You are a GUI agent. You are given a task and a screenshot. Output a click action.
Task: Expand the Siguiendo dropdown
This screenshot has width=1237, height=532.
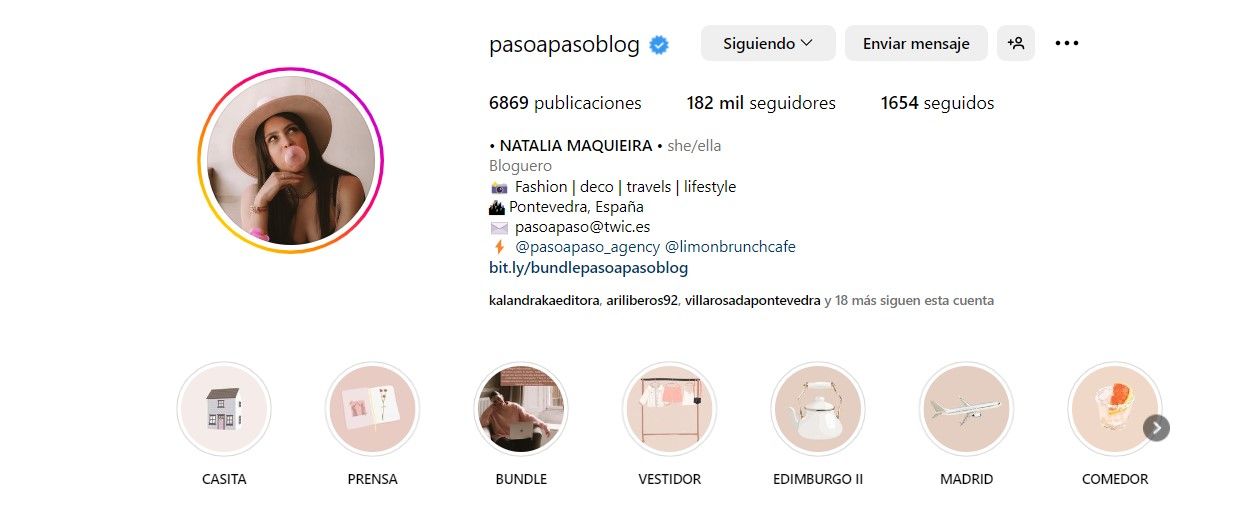[768, 43]
